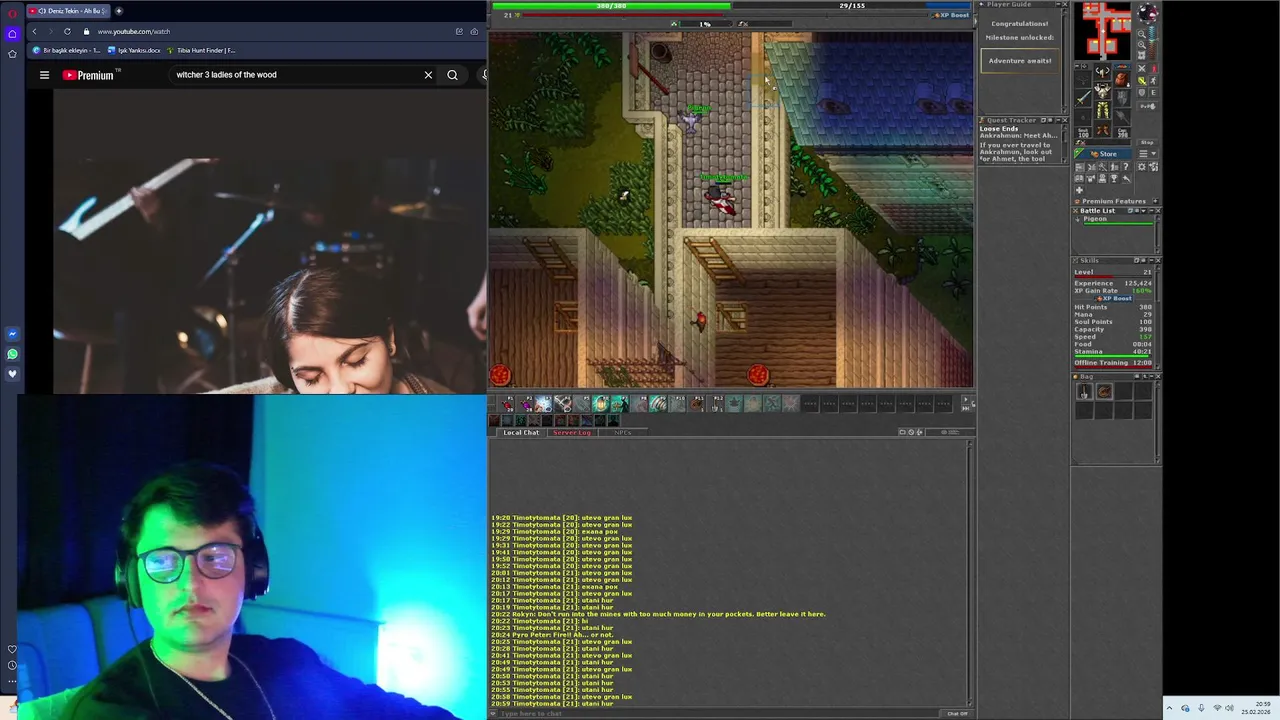Open a new browser tab
The image size is (1280, 720).
[118, 11]
